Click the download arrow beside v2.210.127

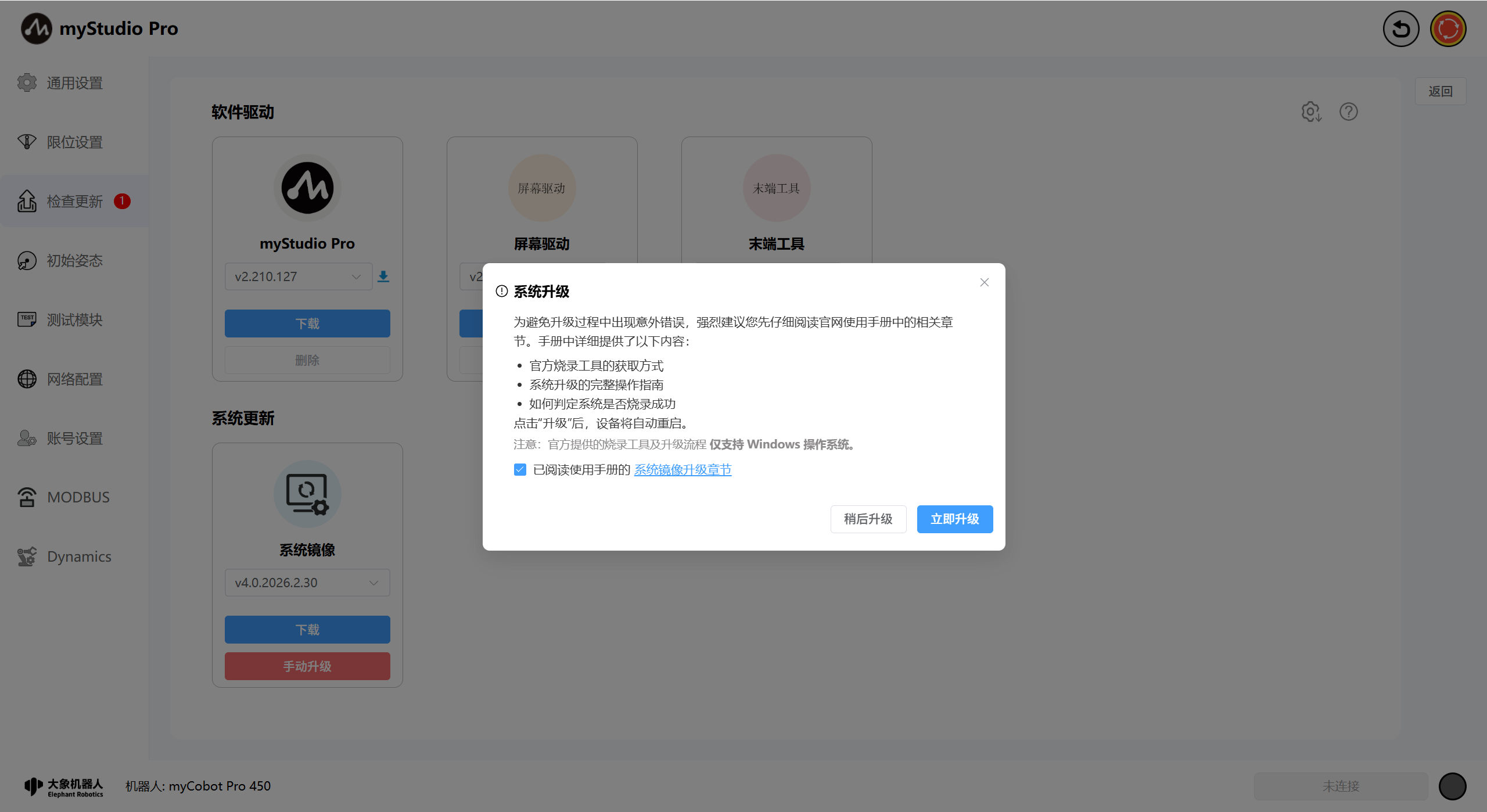click(x=383, y=276)
